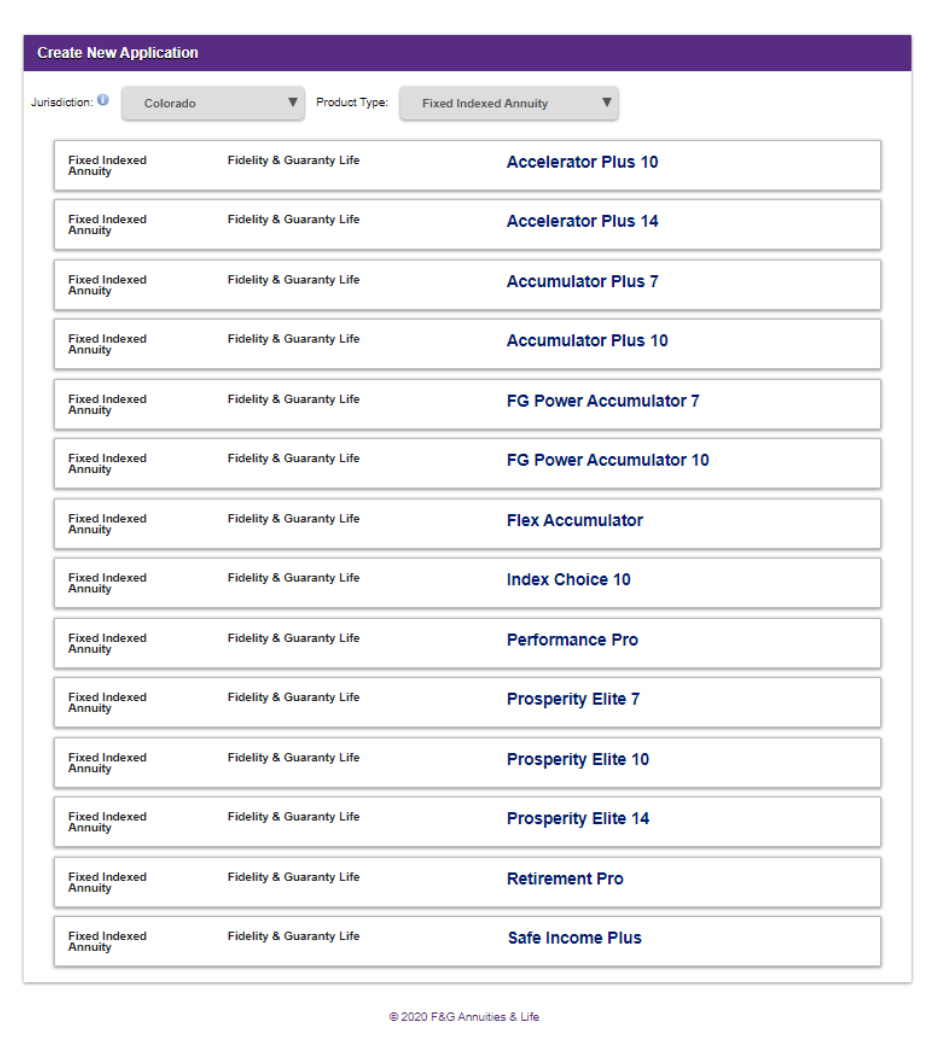Click Fixed Indexed Annuity label in Prosperity Elite 14 row

(x=107, y=822)
